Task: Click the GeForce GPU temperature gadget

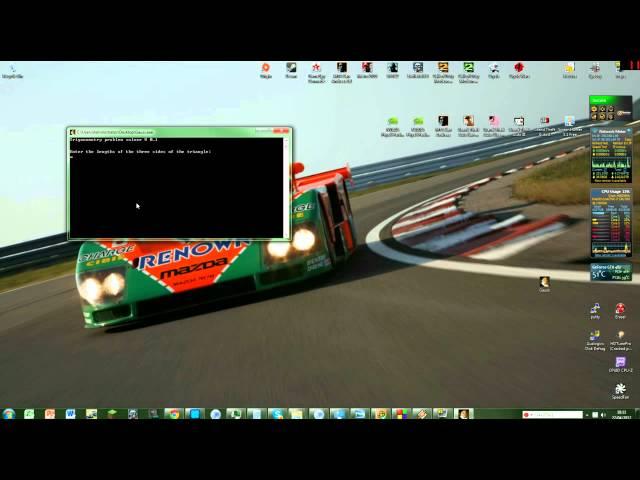Action: (611, 272)
